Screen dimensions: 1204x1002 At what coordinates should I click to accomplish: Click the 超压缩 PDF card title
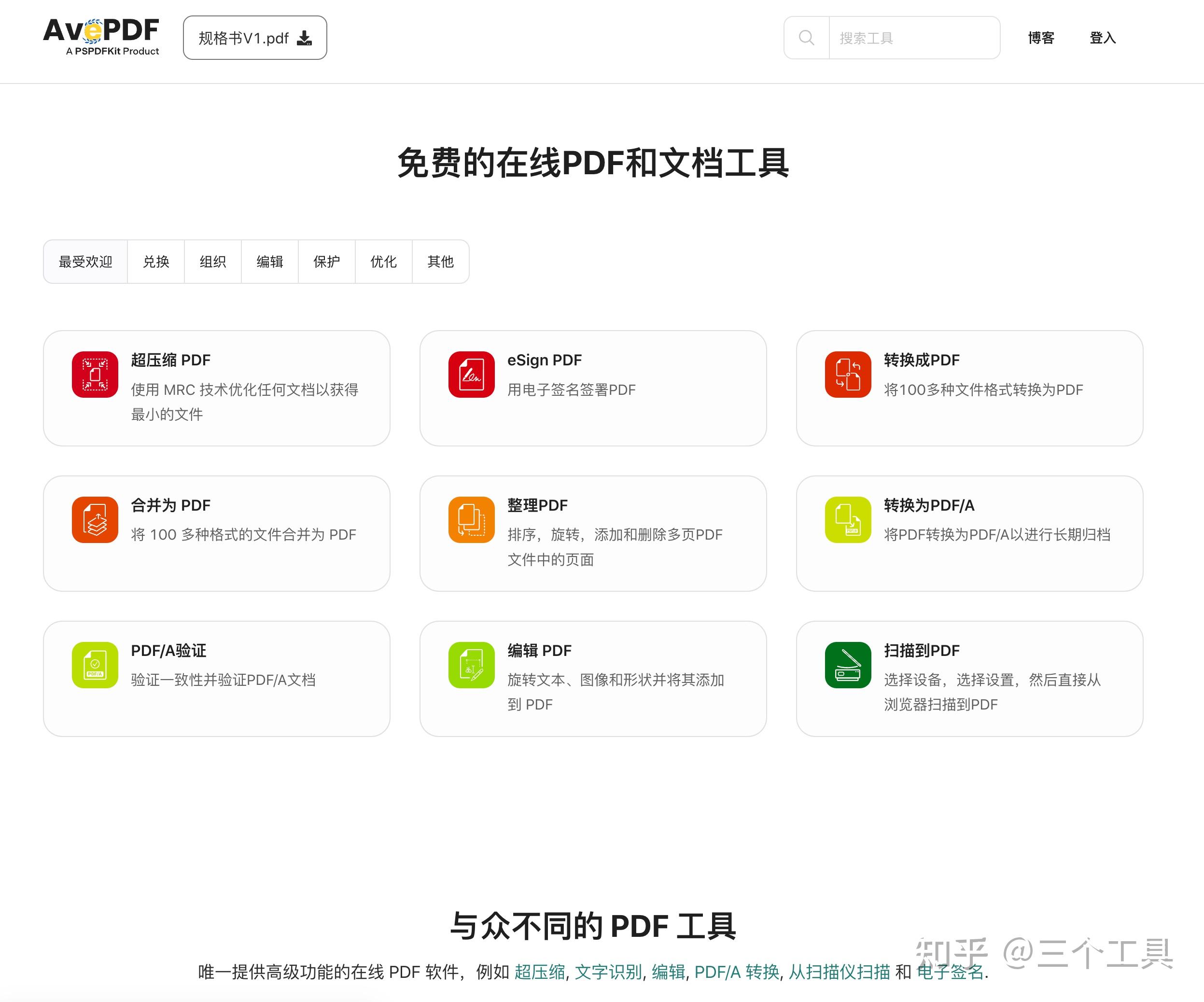tap(171, 360)
